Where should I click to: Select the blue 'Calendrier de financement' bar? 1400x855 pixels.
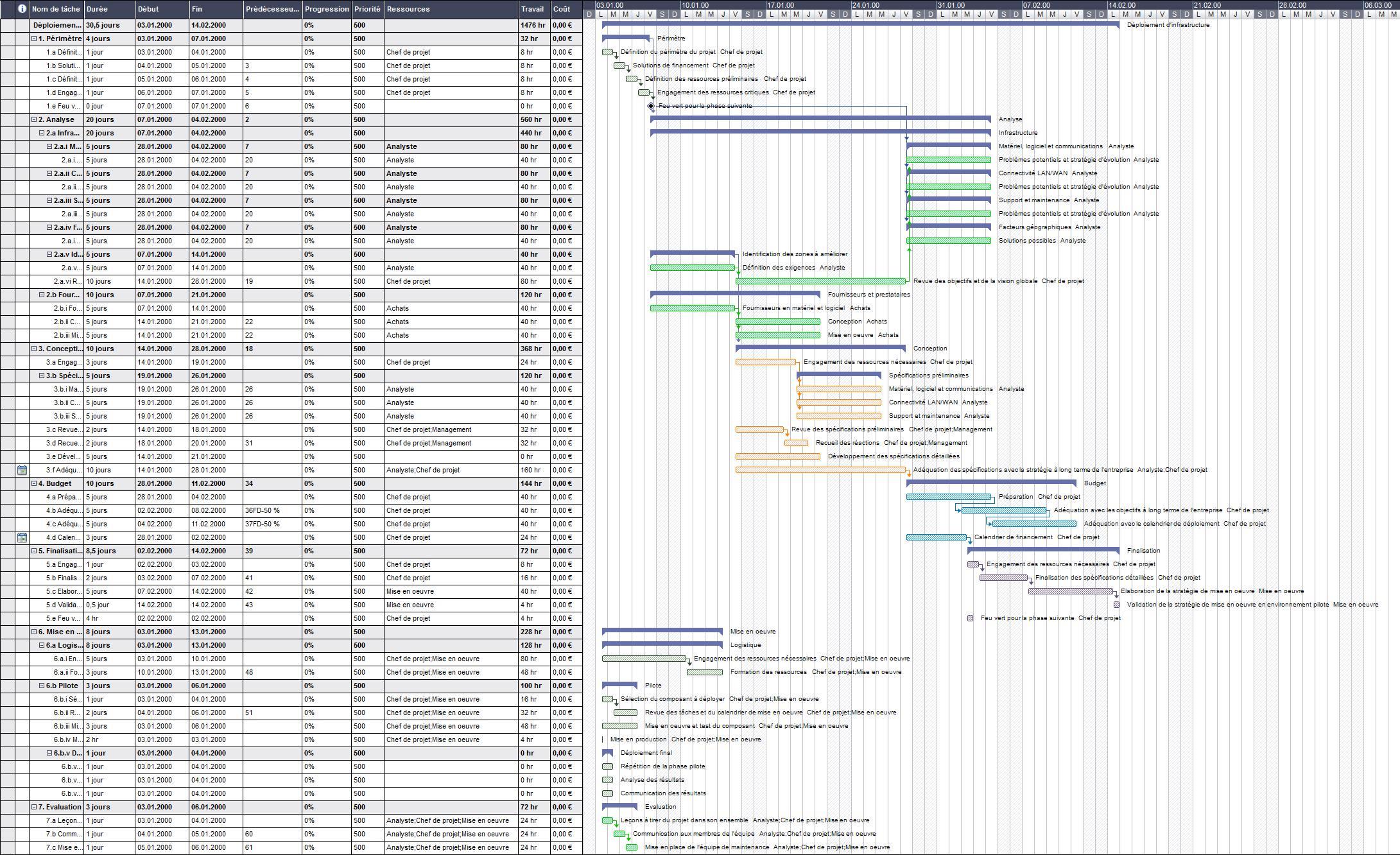937,537
